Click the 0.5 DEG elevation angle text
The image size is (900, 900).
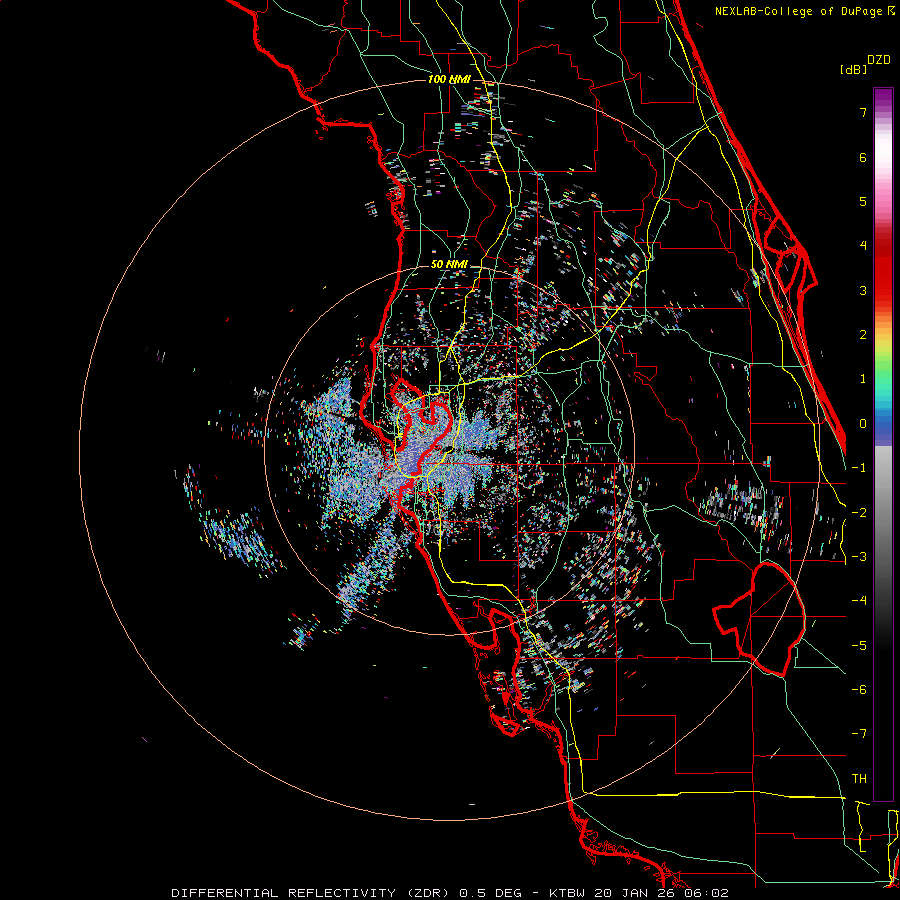pos(491,893)
